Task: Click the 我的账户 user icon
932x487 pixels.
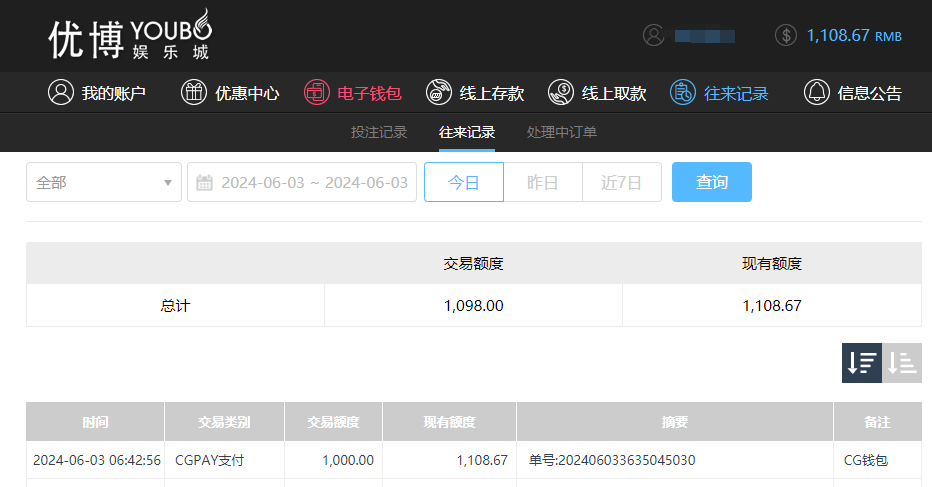Action: [x=61, y=93]
